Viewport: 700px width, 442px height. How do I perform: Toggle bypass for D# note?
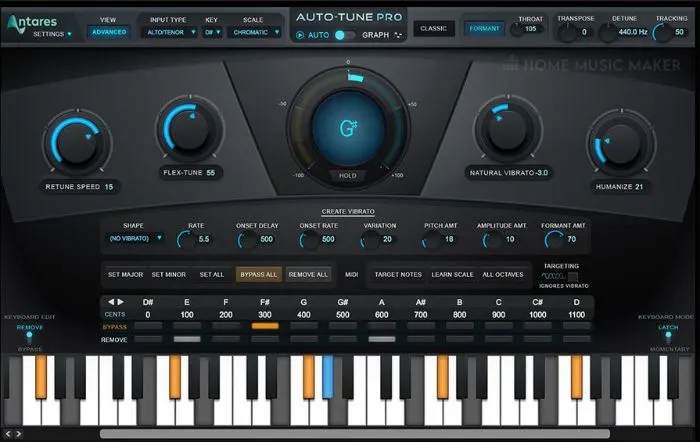tap(148, 326)
